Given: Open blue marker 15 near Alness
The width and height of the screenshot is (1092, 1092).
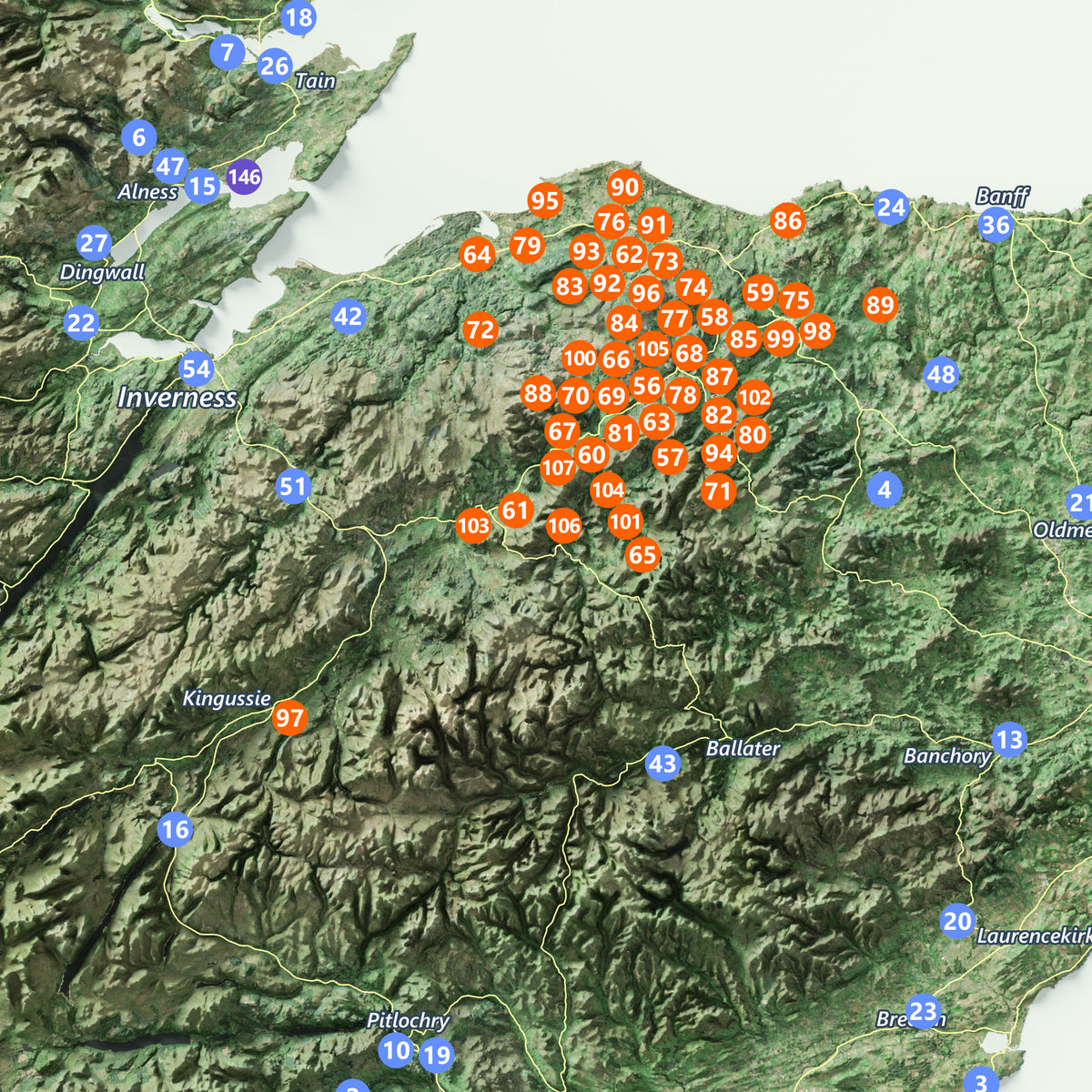Looking at the screenshot, I should click(x=202, y=187).
